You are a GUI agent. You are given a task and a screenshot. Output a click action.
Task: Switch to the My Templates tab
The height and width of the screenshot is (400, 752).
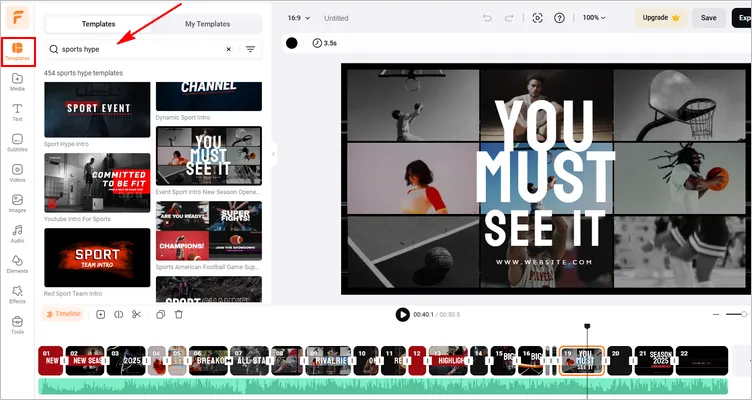(207, 24)
